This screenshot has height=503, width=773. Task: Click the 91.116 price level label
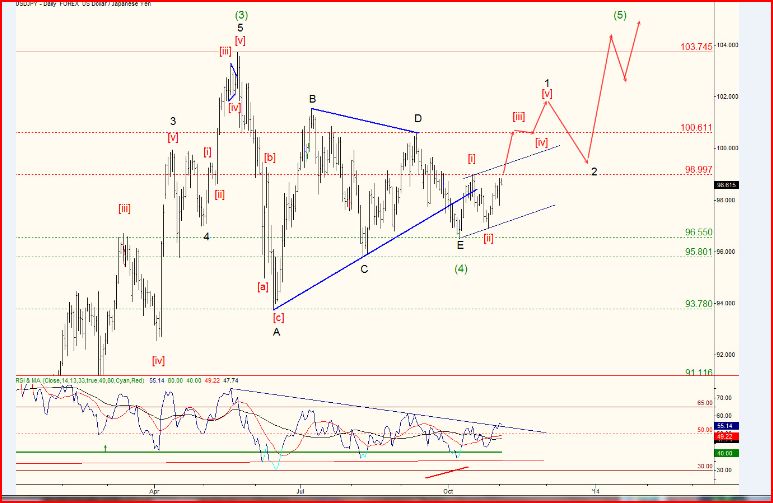point(697,372)
